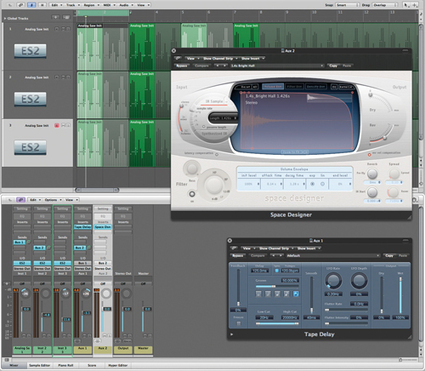This screenshot has width=425, height=371.
Task: Open the IR Sample dropdown in Space Designer
Action: 216,101
